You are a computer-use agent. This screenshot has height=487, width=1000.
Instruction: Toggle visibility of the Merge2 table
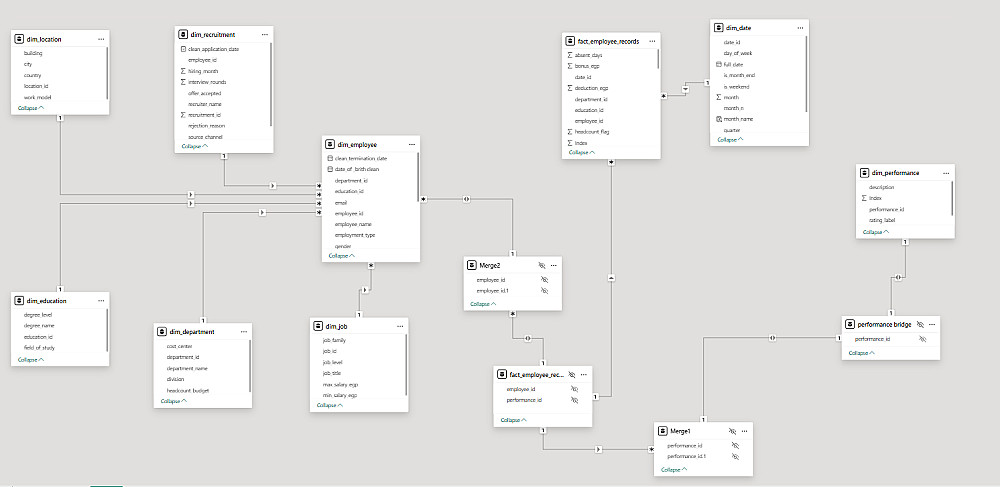541,265
